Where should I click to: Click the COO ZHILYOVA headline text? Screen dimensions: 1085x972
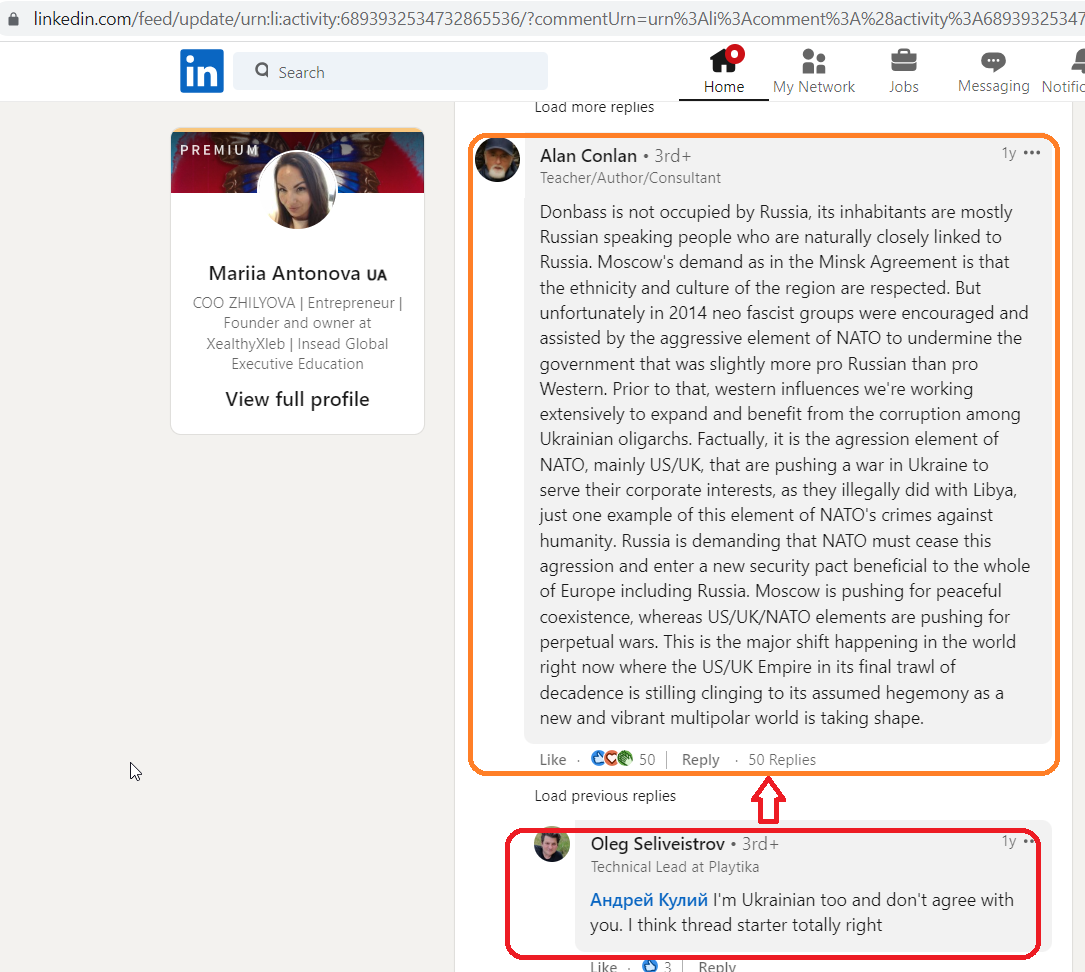click(298, 333)
